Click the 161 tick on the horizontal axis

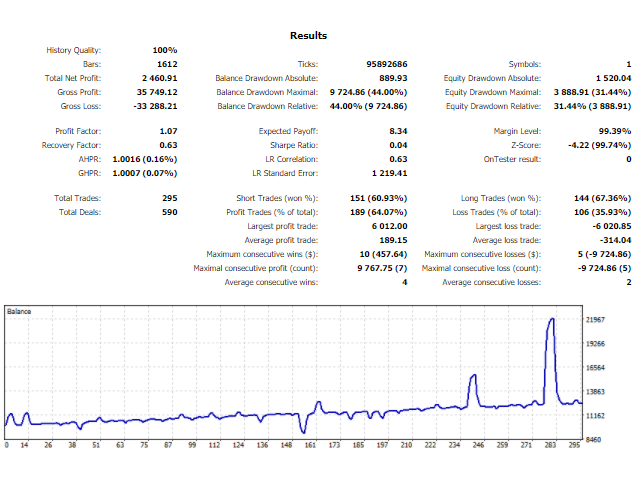310,446
